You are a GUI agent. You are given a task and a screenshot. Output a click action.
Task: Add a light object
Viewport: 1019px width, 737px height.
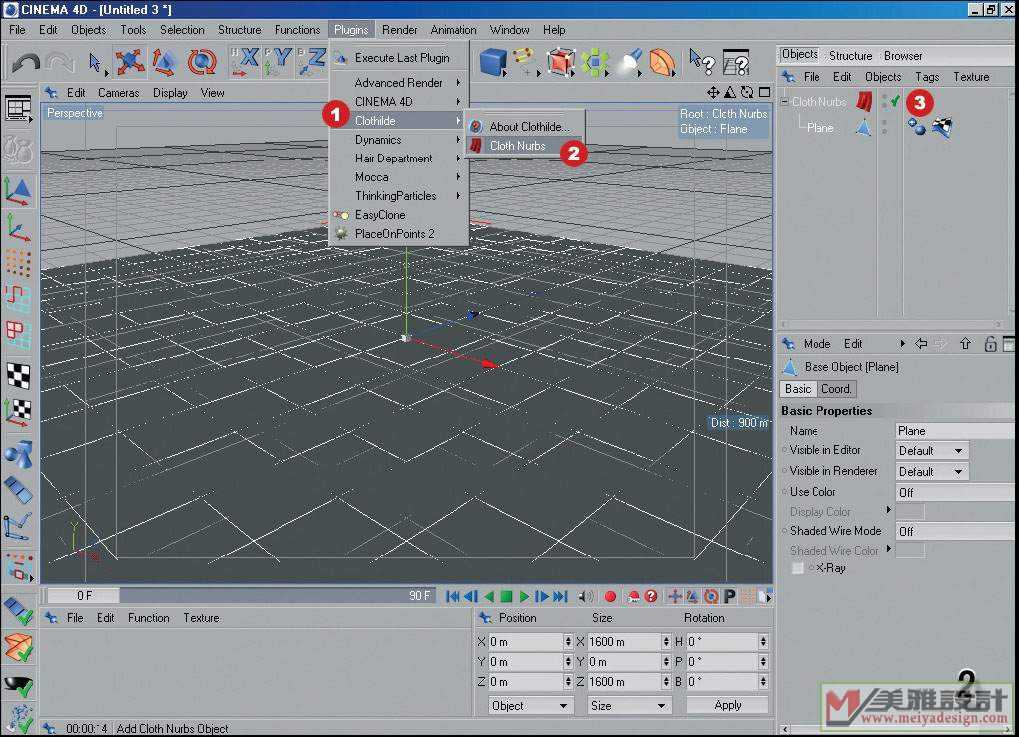630,62
